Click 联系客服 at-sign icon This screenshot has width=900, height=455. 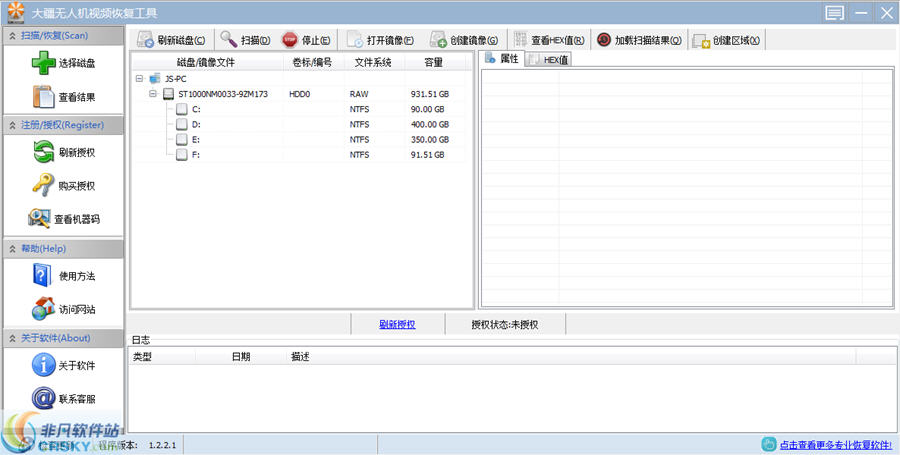click(44, 398)
